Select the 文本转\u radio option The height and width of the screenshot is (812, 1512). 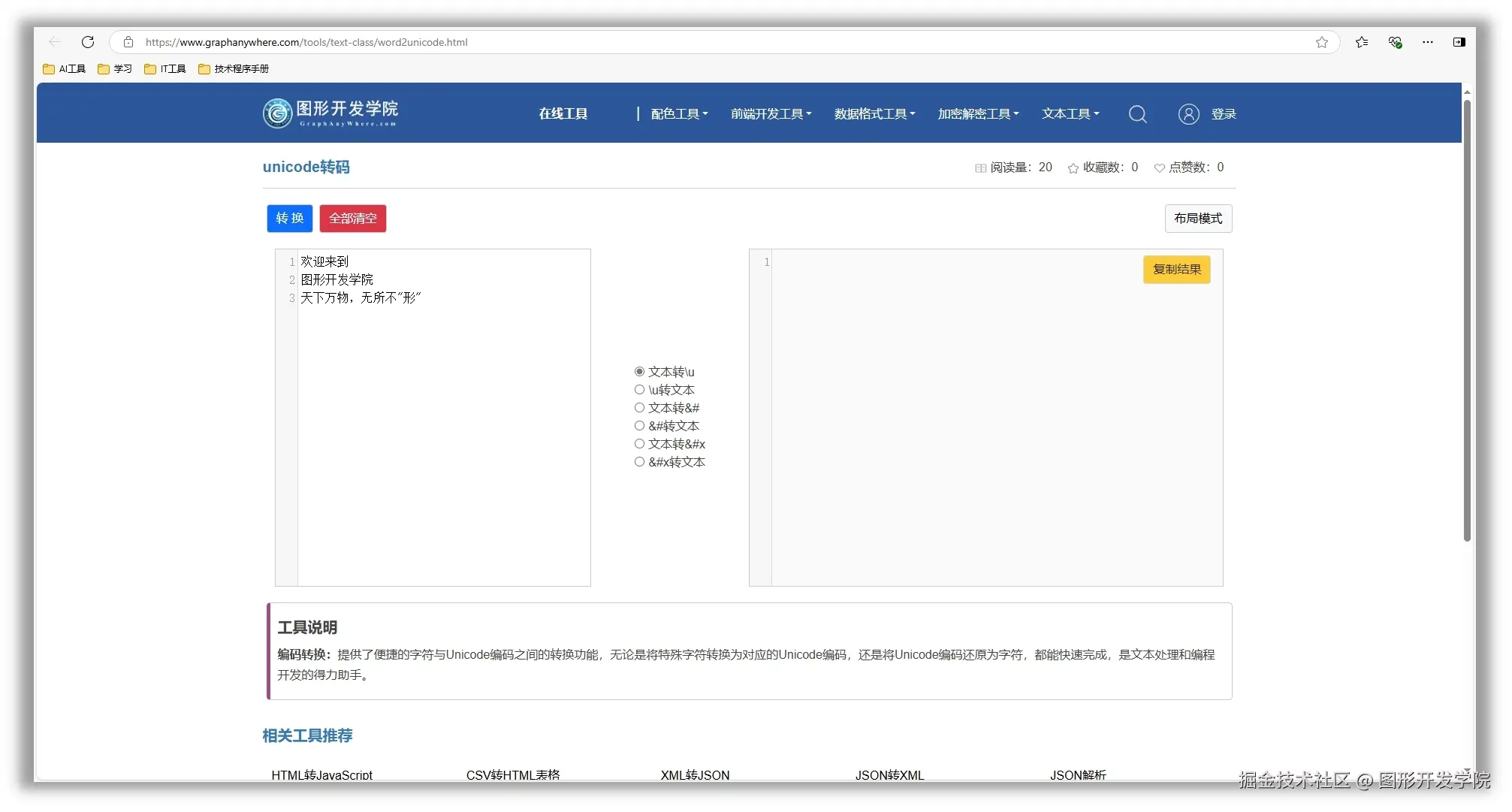click(639, 371)
